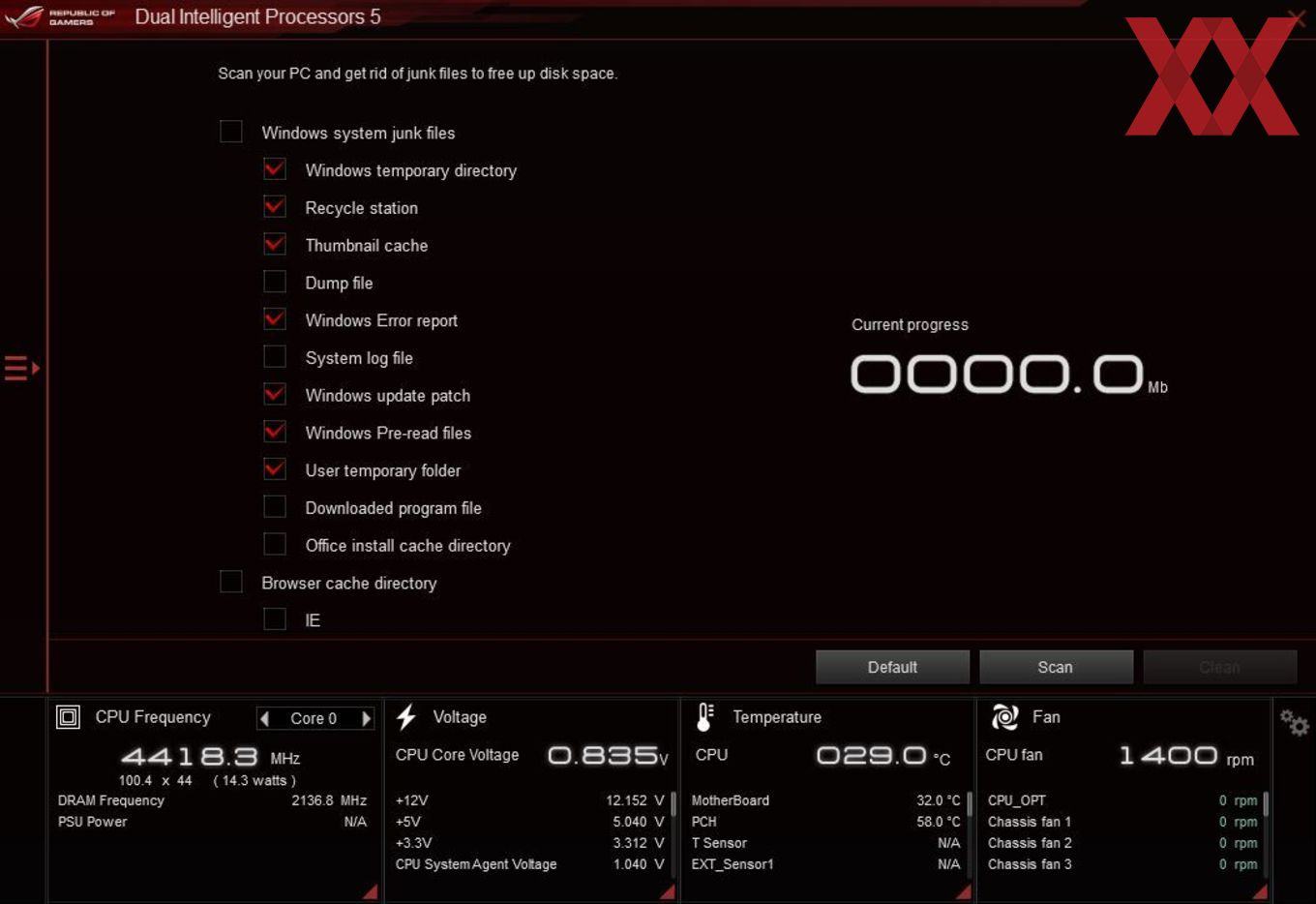Click the ROG Republic of Gamers logo
The image size is (1316, 904).
[59, 16]
